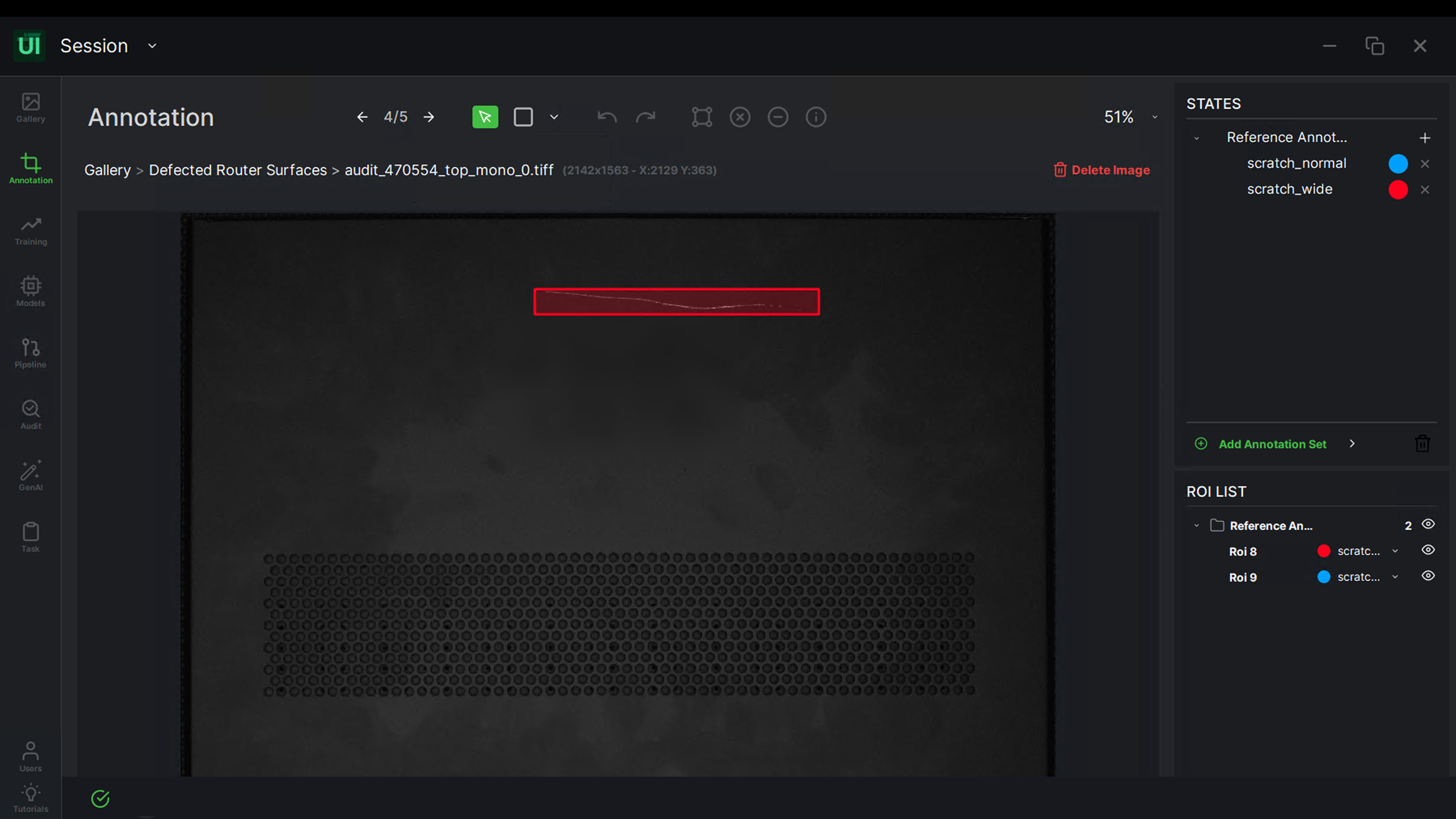Go to the next image arrow
This screenshot has width=1456, height=819.
pos(429,117)
